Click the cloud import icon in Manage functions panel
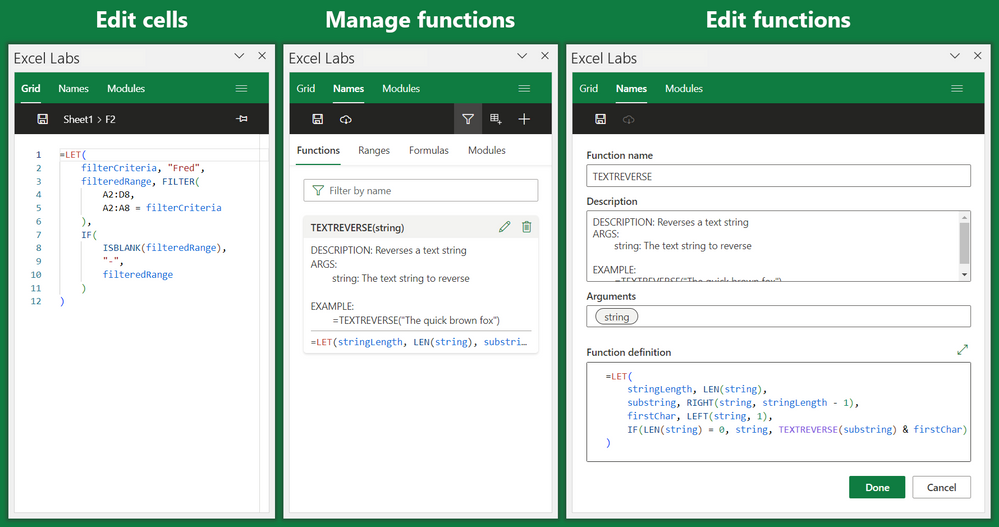The image size is (999, 527). (346, 119)
